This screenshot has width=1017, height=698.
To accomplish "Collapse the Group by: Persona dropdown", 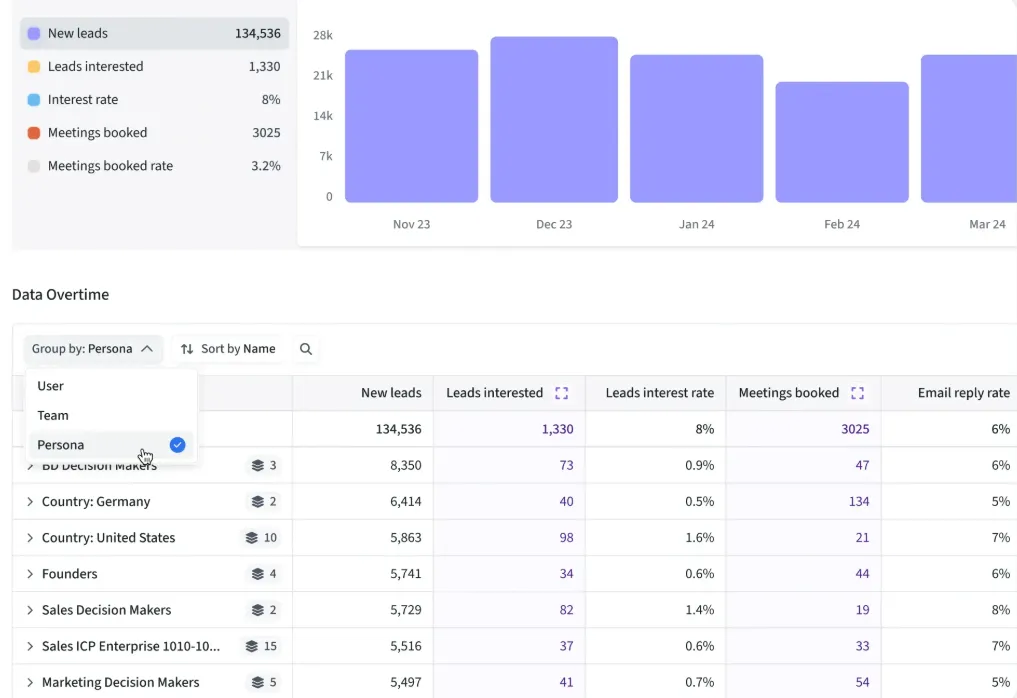I will click(93, 349).
